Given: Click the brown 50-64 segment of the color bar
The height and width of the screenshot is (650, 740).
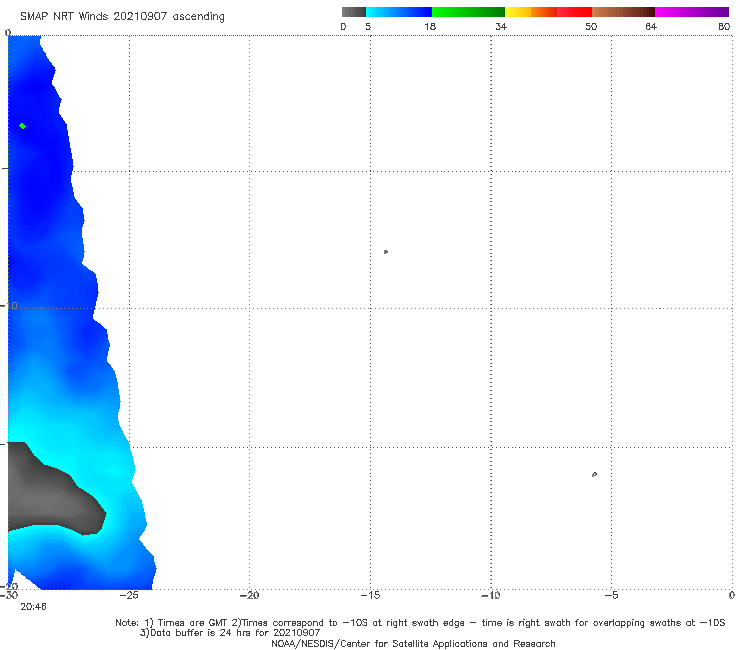Looking at the screenshot, I should (x=623, y=12).
